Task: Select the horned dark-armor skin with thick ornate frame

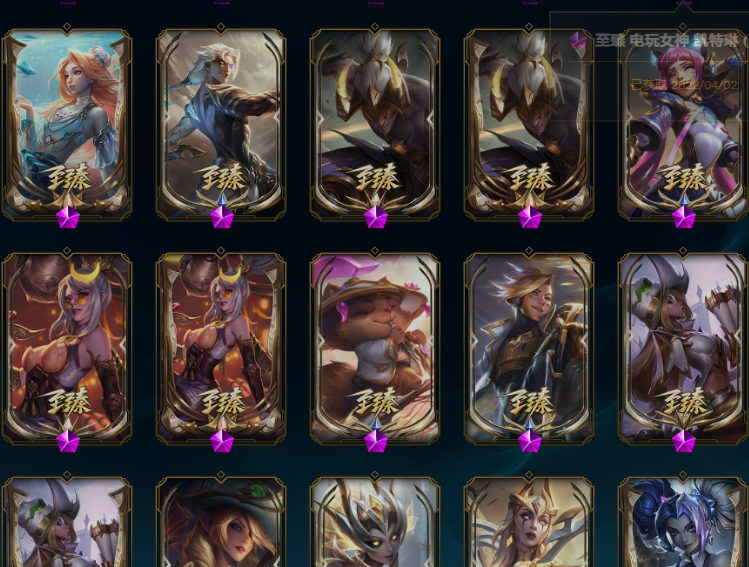Action: click(528, 123)
